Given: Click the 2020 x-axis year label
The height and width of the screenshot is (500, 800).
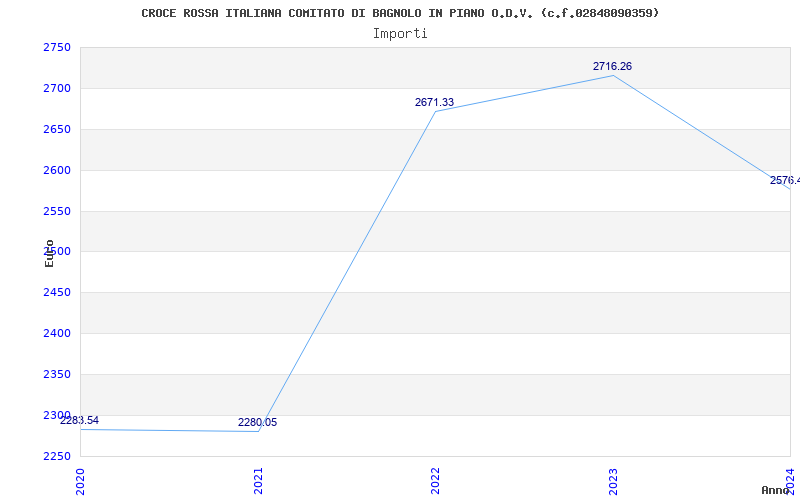Looking at the screenshot, I should 81,481.
